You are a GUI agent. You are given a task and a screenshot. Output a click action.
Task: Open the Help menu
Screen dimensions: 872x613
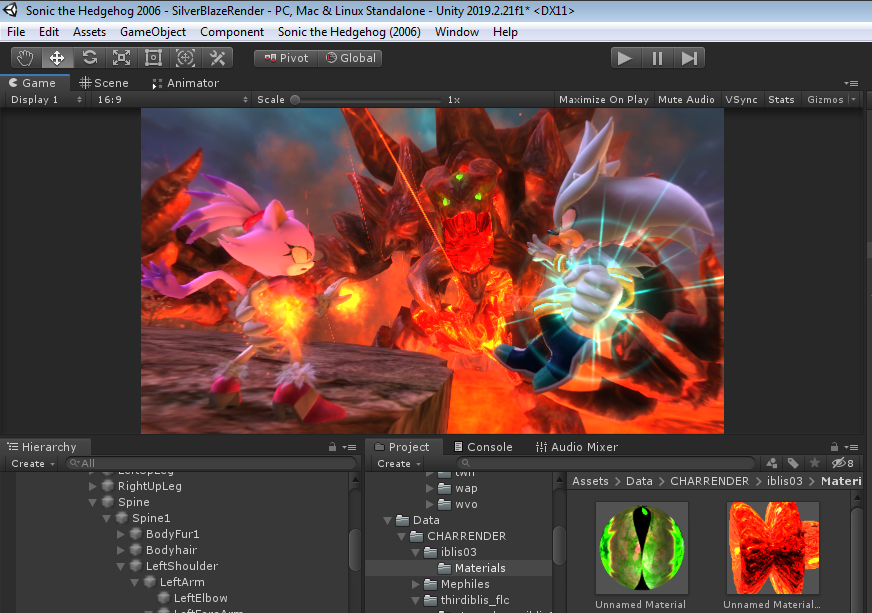[x=505, y=32]
